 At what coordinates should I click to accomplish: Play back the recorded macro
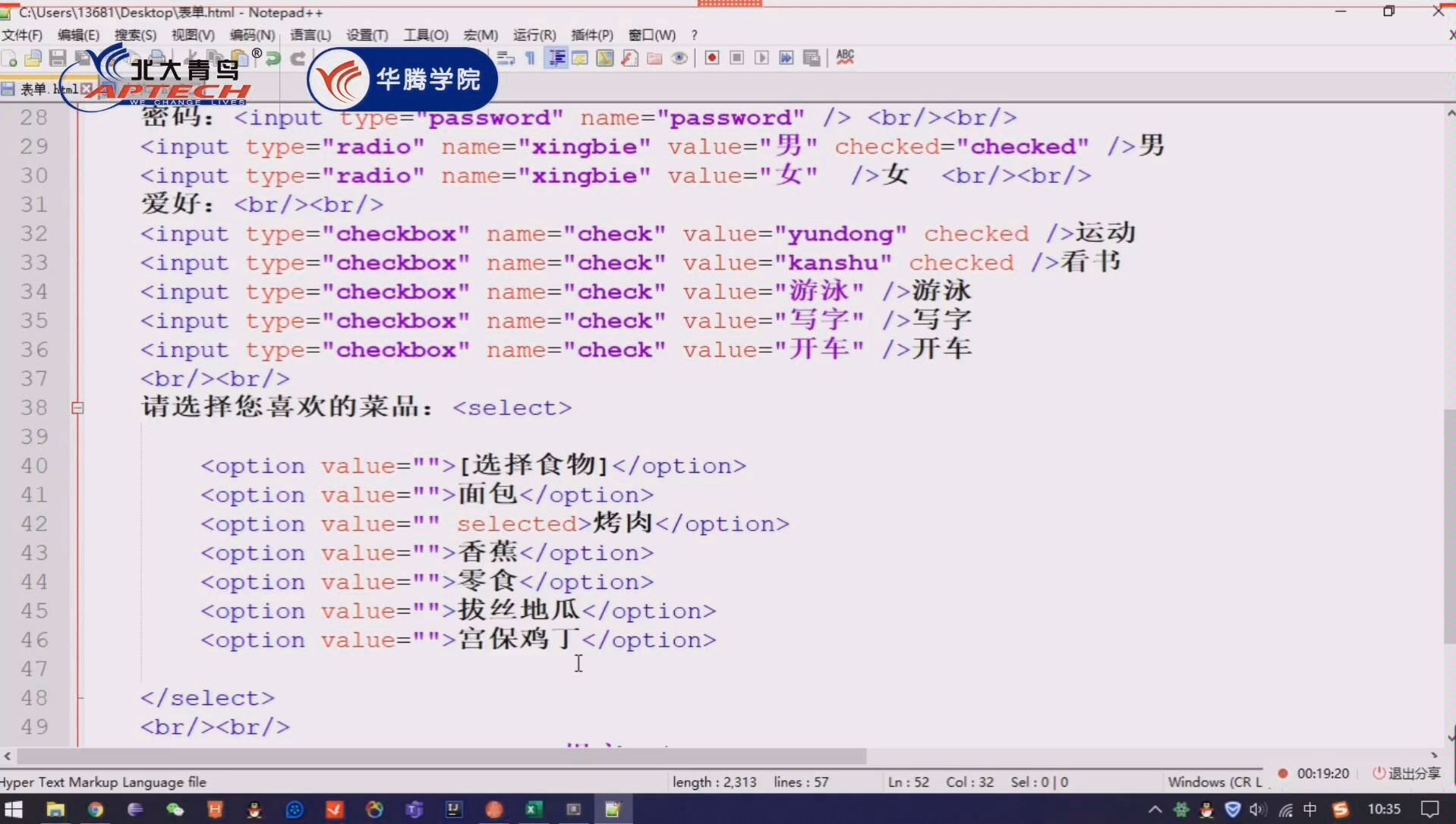pos(761,58)
